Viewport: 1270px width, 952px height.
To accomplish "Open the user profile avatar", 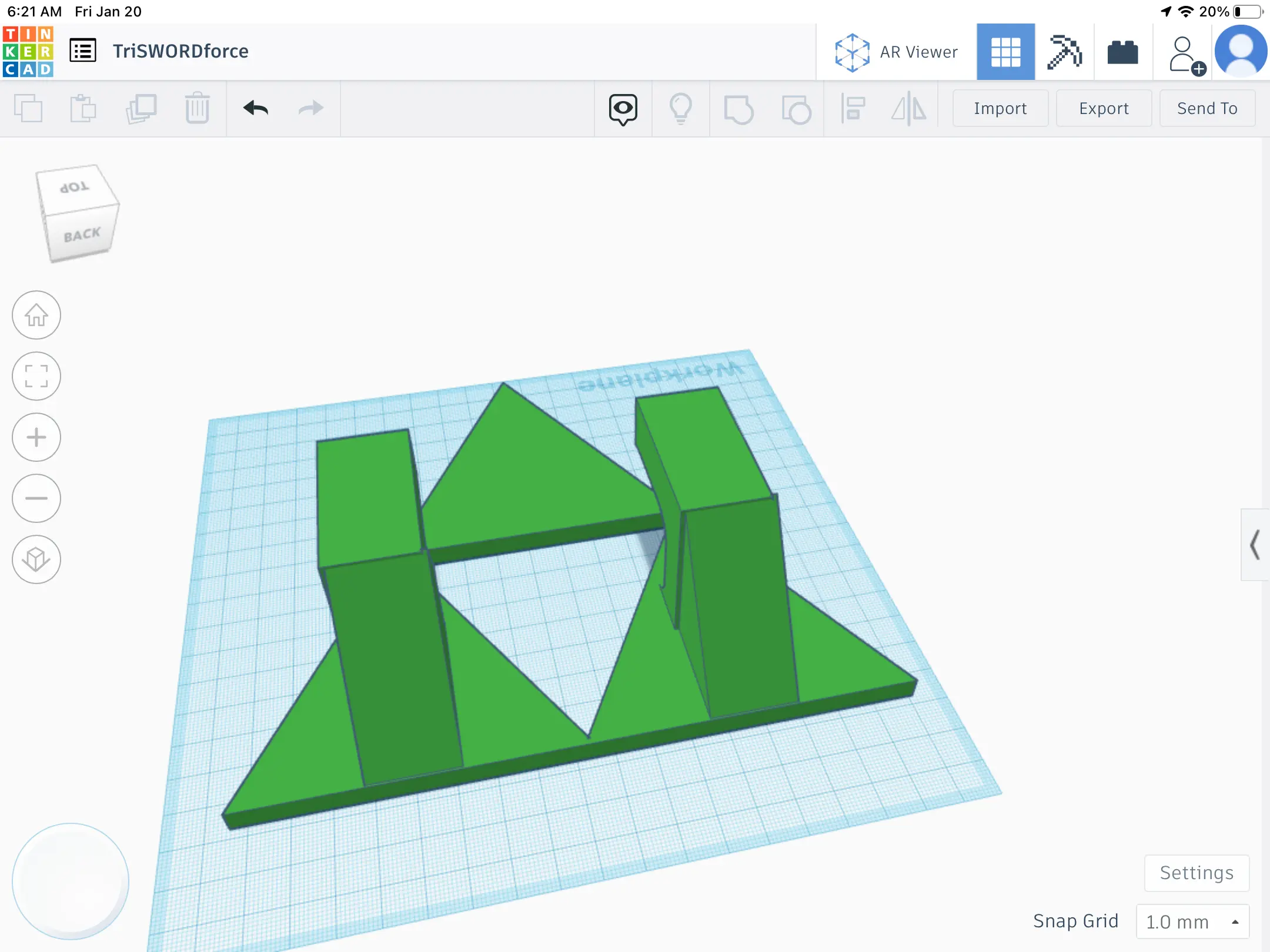I will click(1241, 52).
